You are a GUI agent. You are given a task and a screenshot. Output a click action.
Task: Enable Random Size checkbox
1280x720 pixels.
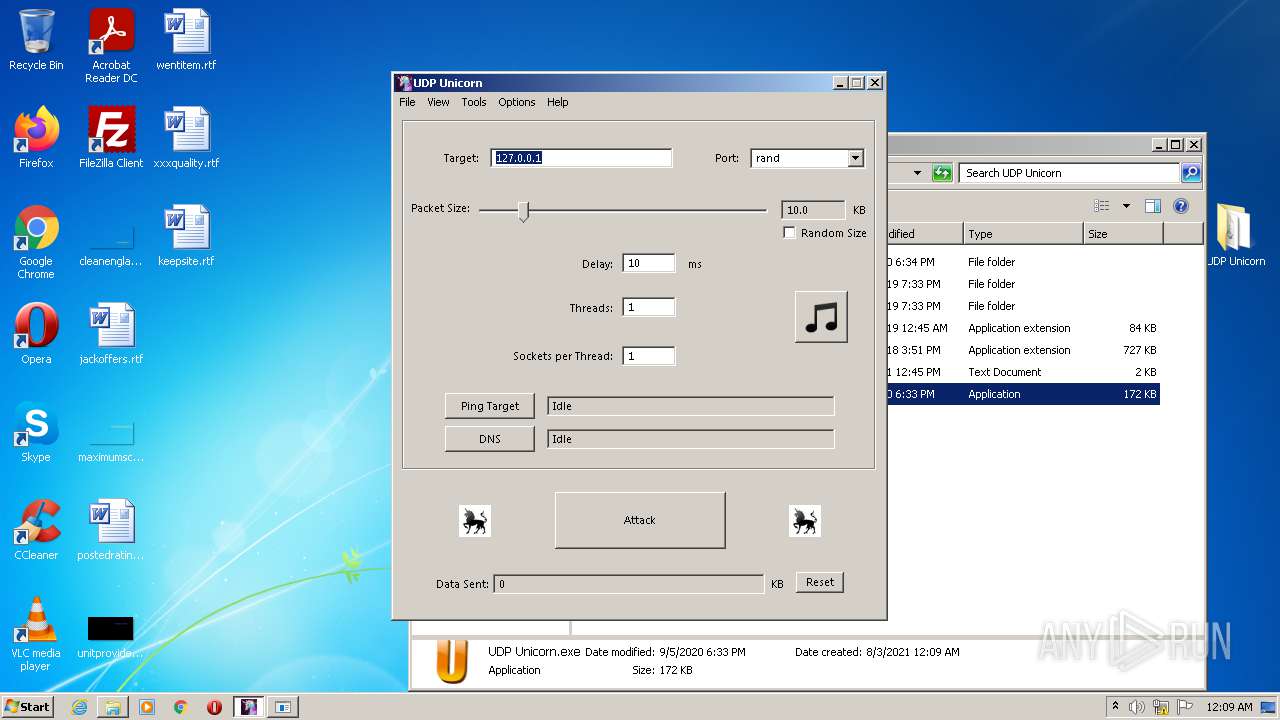790,233
